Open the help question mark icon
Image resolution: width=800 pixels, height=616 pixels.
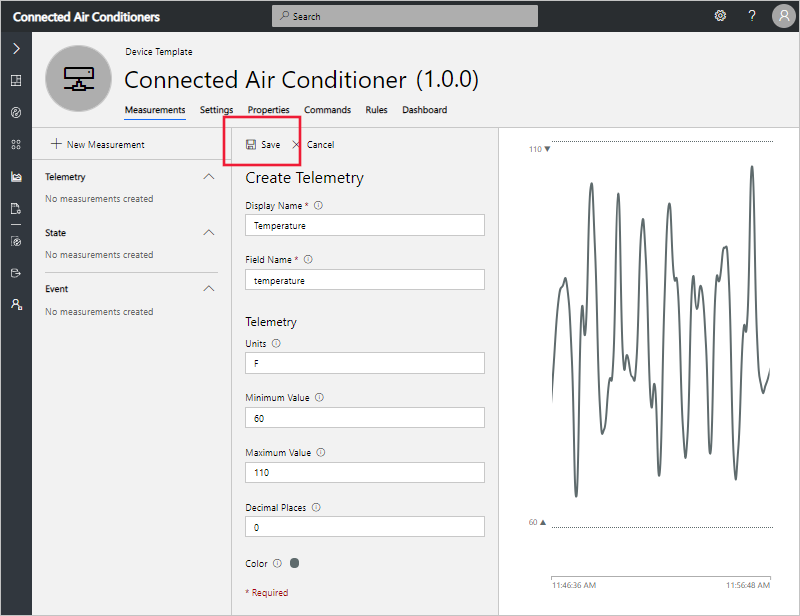[752, 16]
